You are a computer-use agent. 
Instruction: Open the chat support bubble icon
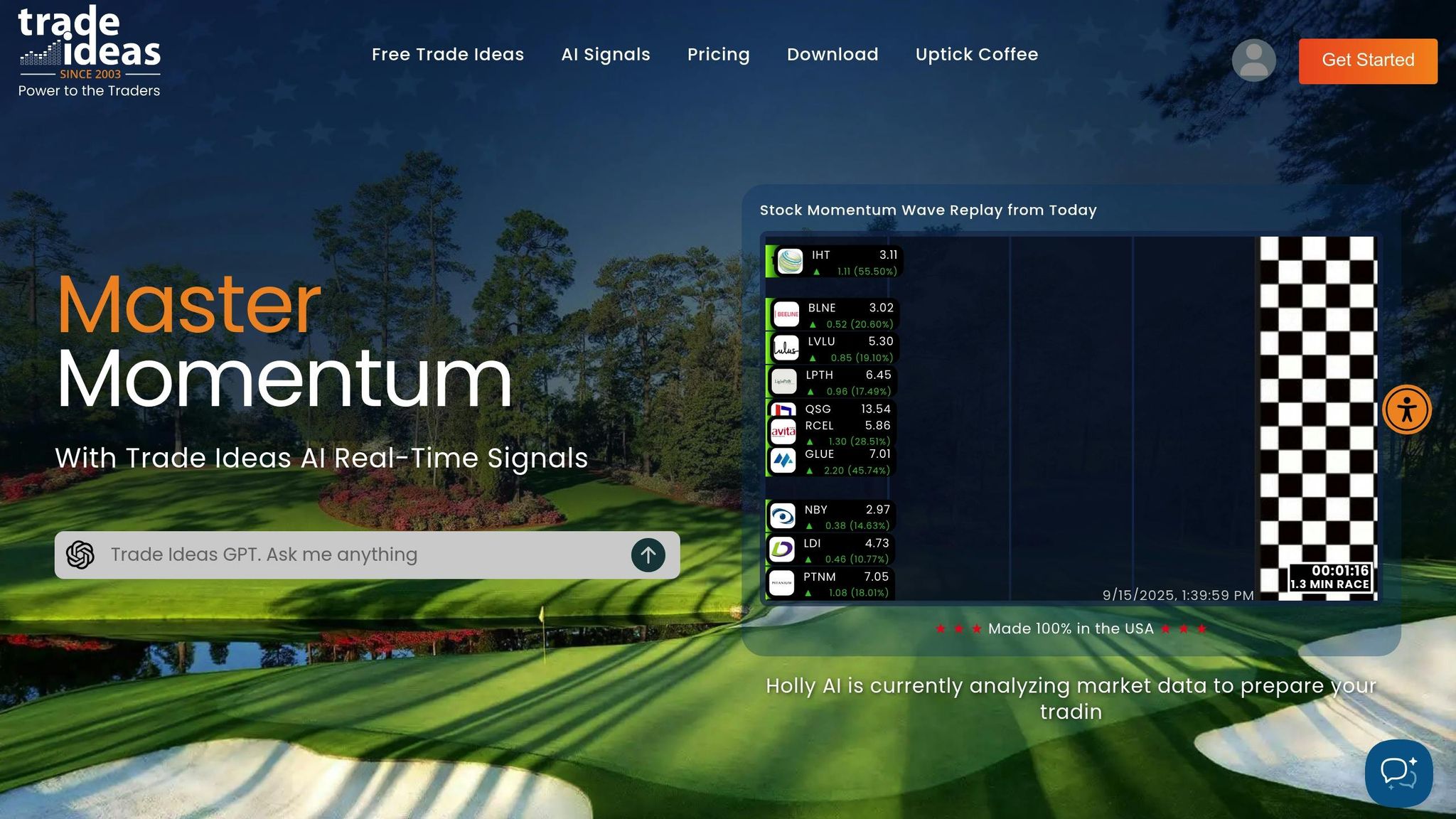1398,773
